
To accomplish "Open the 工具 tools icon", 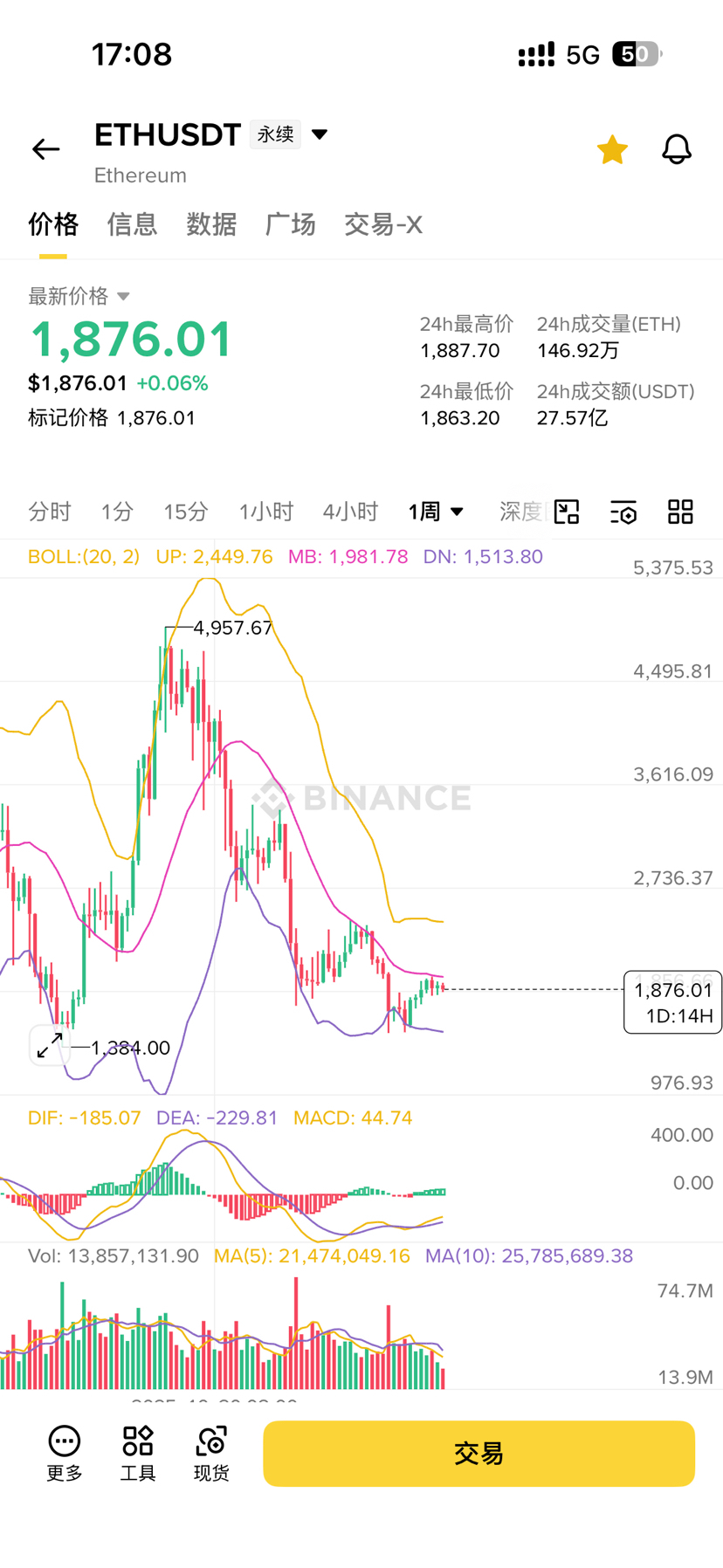I will click(138, 1454).
